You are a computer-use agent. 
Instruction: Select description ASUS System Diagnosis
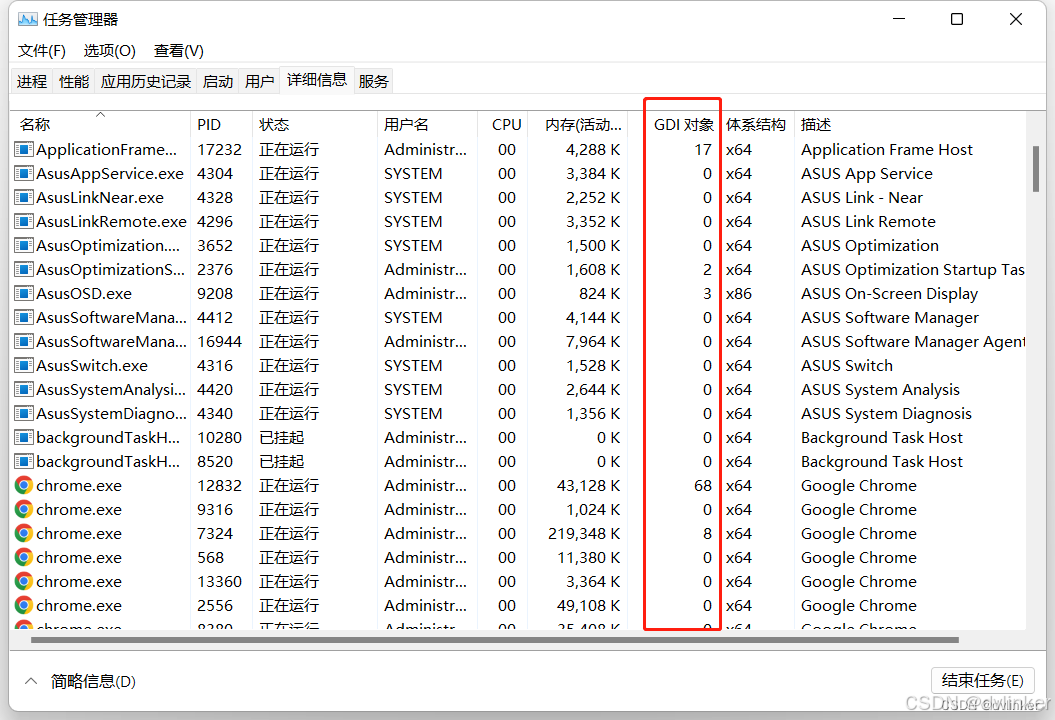click(x=886, y=413)
